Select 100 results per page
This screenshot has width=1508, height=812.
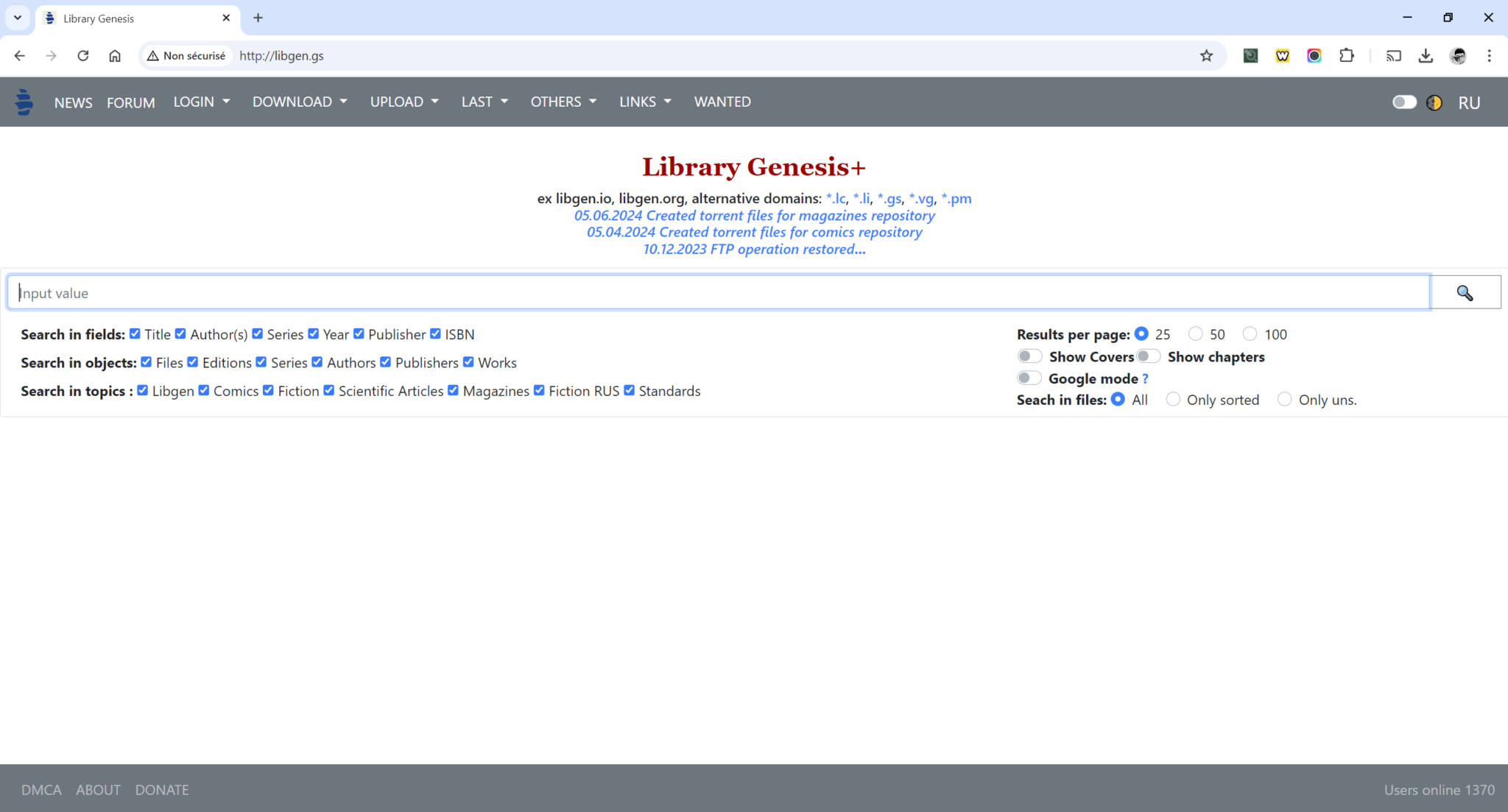(x=1250, y=333)
